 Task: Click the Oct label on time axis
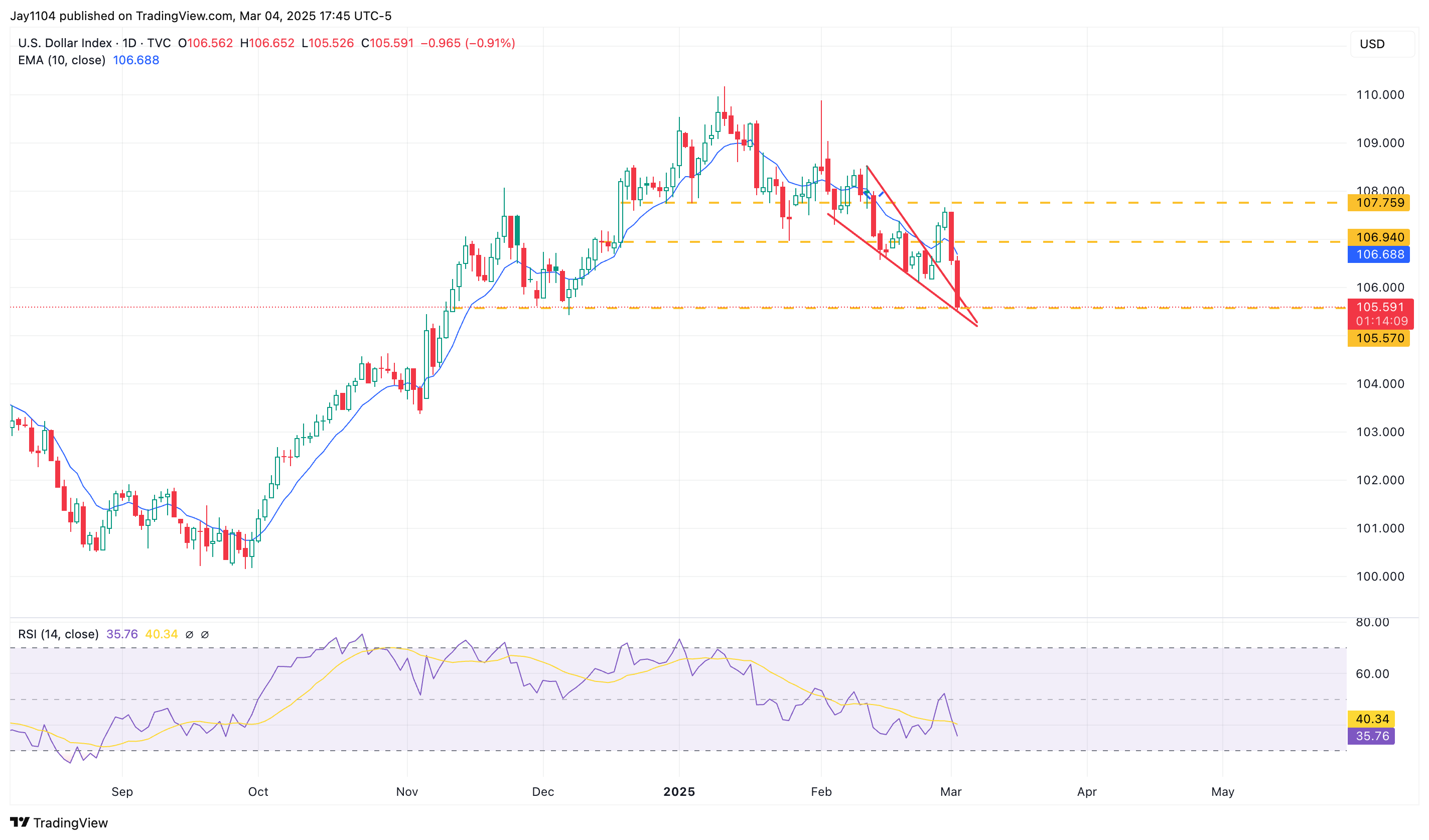pos(258,792)
